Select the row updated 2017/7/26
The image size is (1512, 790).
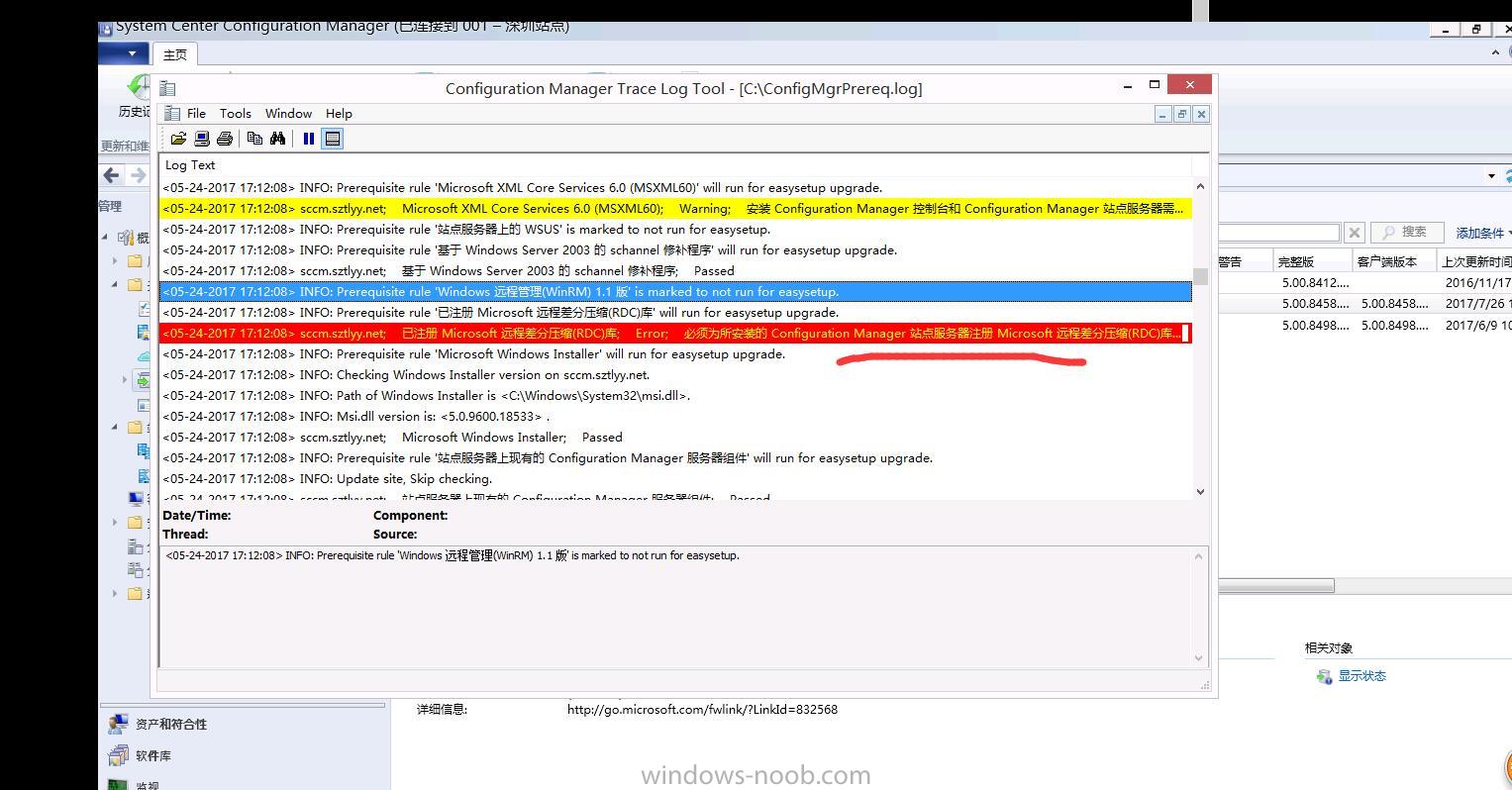[x=1364, y=304]
